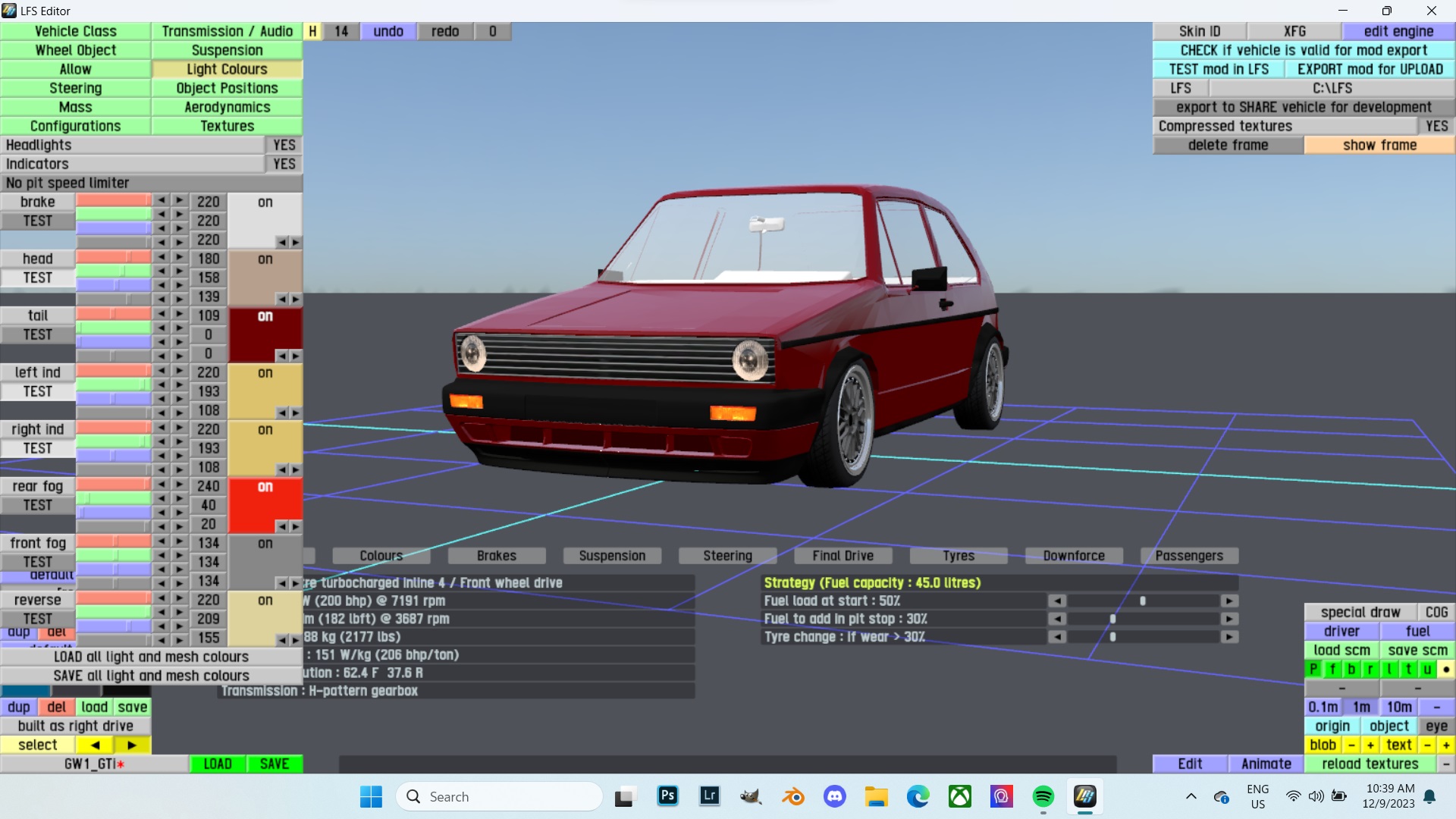Toggle the eye view mode button
This screenshot has height=819, width=1456.
[x=1436, y=726]
